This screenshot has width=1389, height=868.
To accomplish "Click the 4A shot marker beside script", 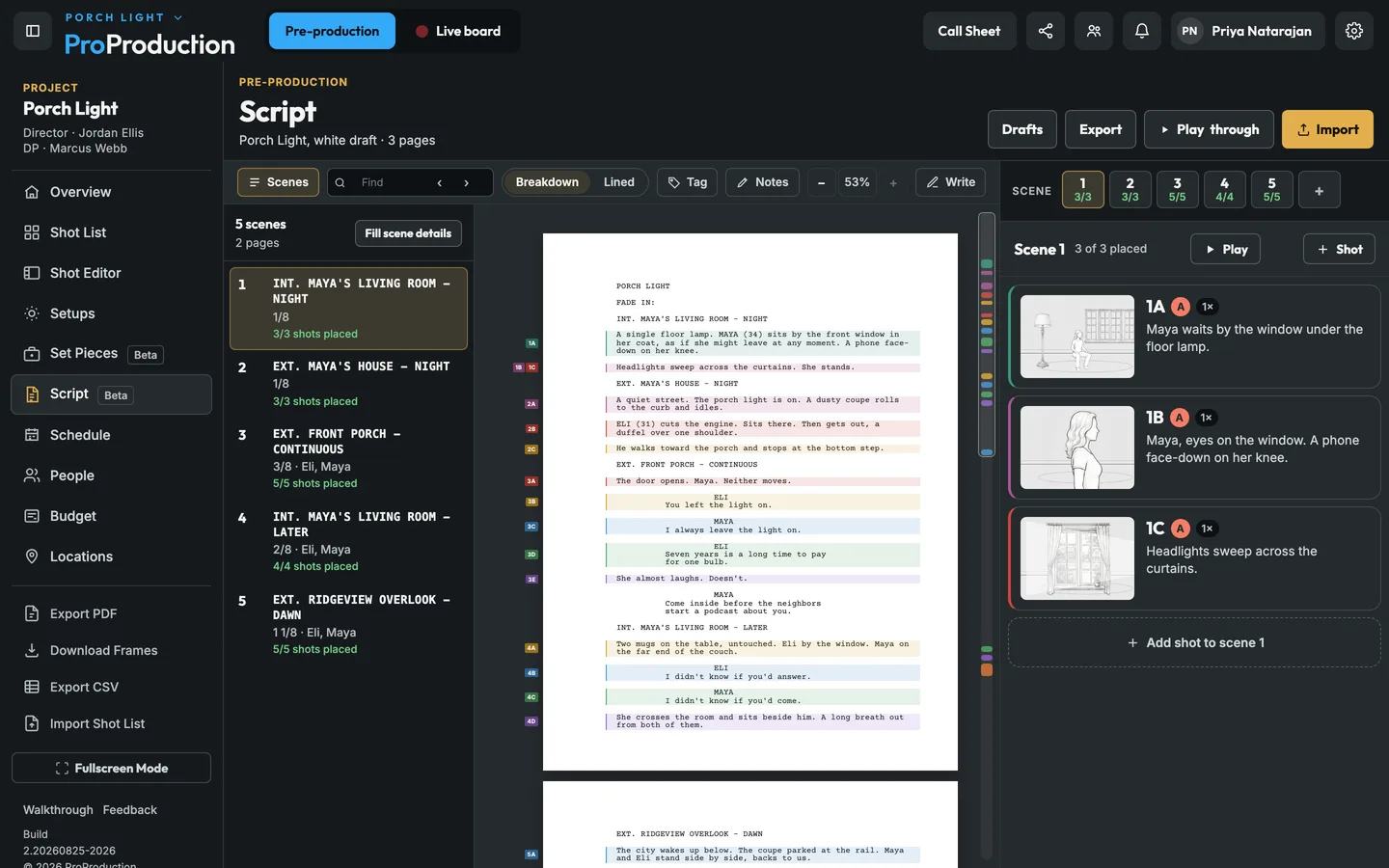I will click(531, 648).
